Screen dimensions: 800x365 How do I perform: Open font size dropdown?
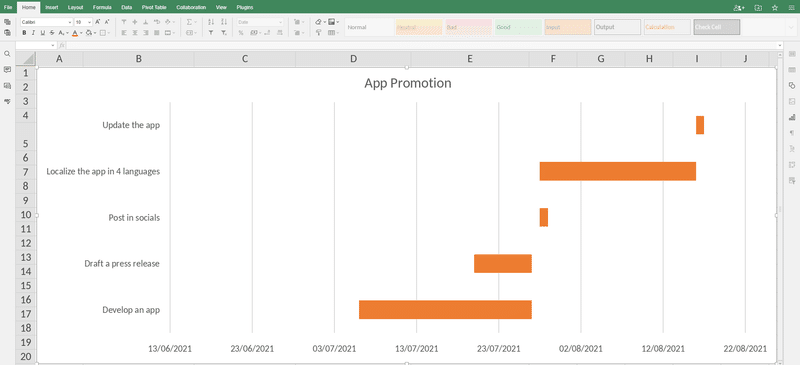click(x=90, y=22)
